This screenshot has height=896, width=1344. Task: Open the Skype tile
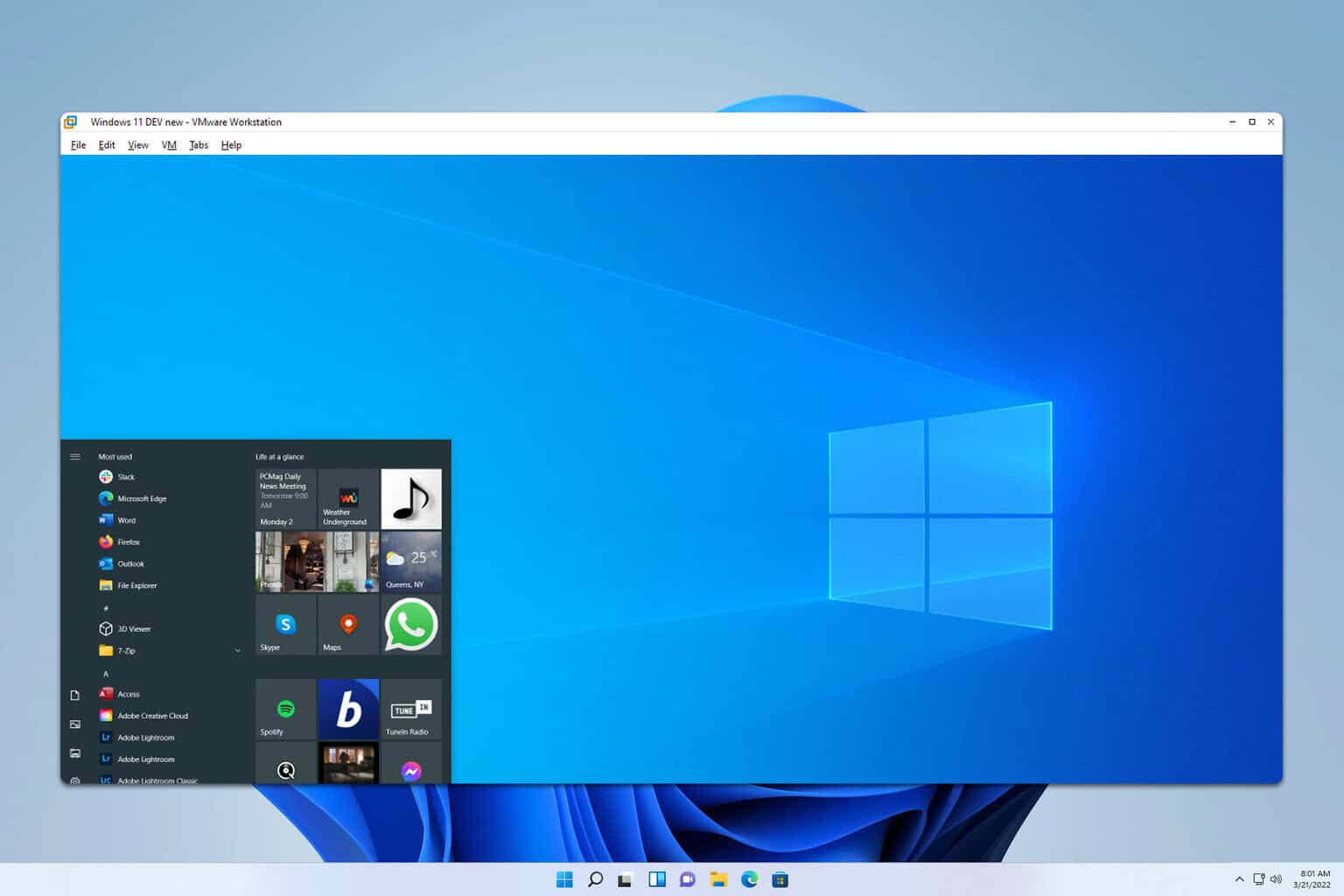click(285, 625)
